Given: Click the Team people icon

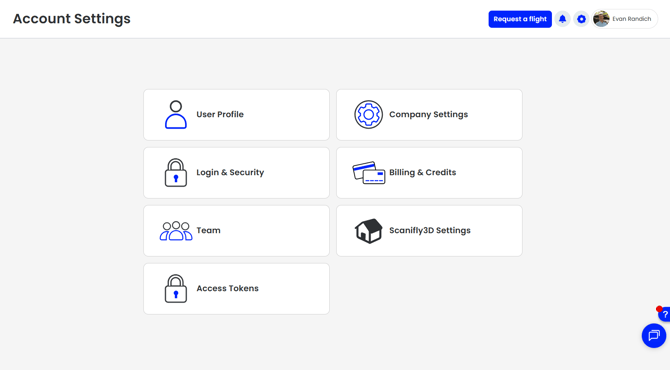Looking at the screenshot, I should 176,231.
